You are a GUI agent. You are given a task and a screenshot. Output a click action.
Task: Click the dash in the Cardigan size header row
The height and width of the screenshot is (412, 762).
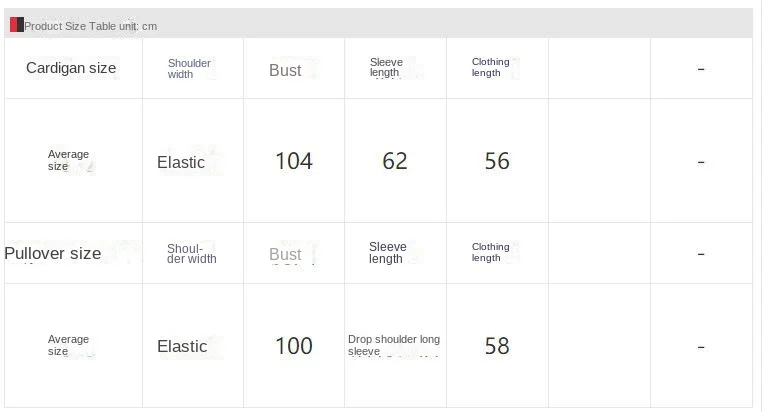(x=700, y=69)
